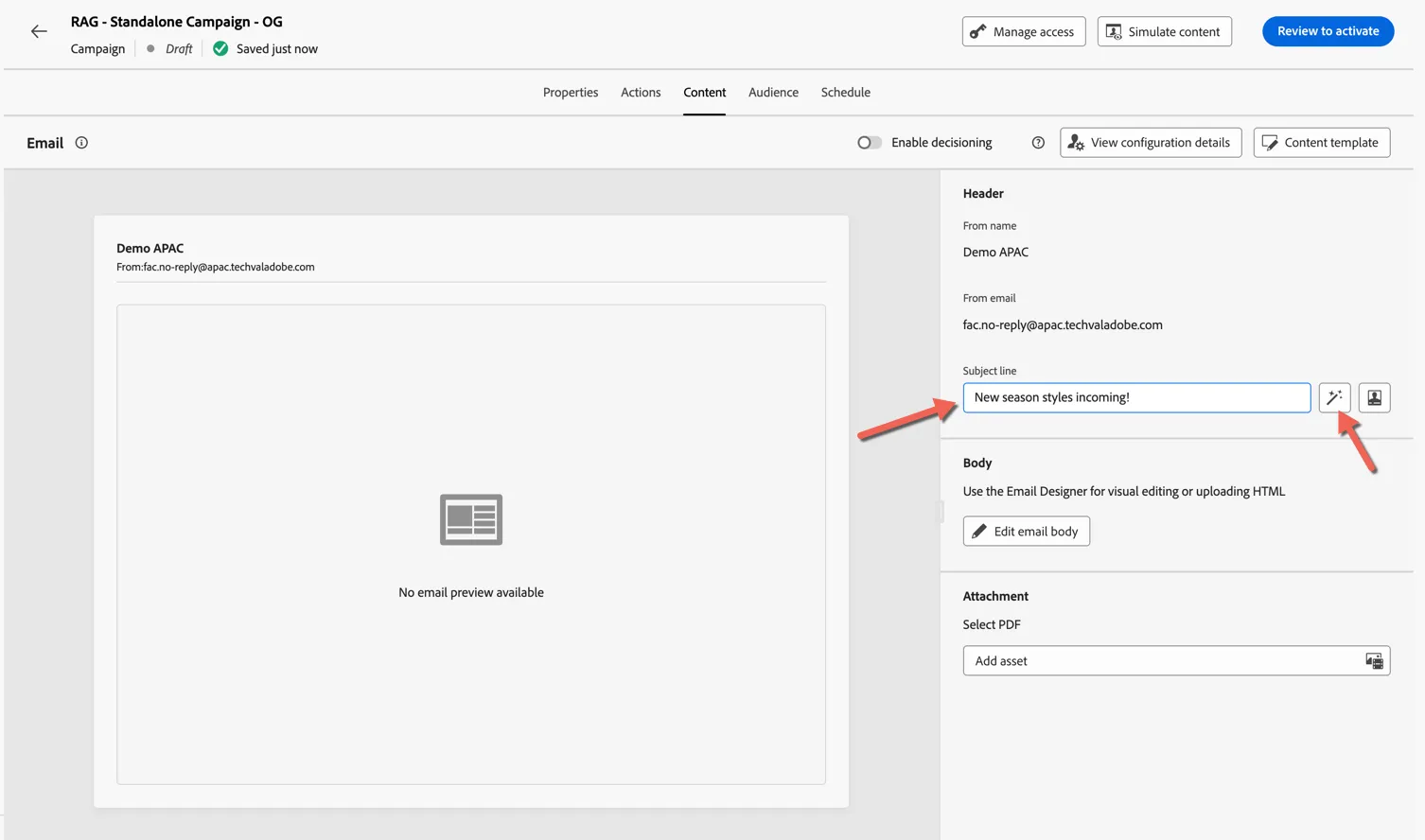The width and height of the screenshot is (1425, 840).
Task: Select the Content tab
Action: click(705, 93)
